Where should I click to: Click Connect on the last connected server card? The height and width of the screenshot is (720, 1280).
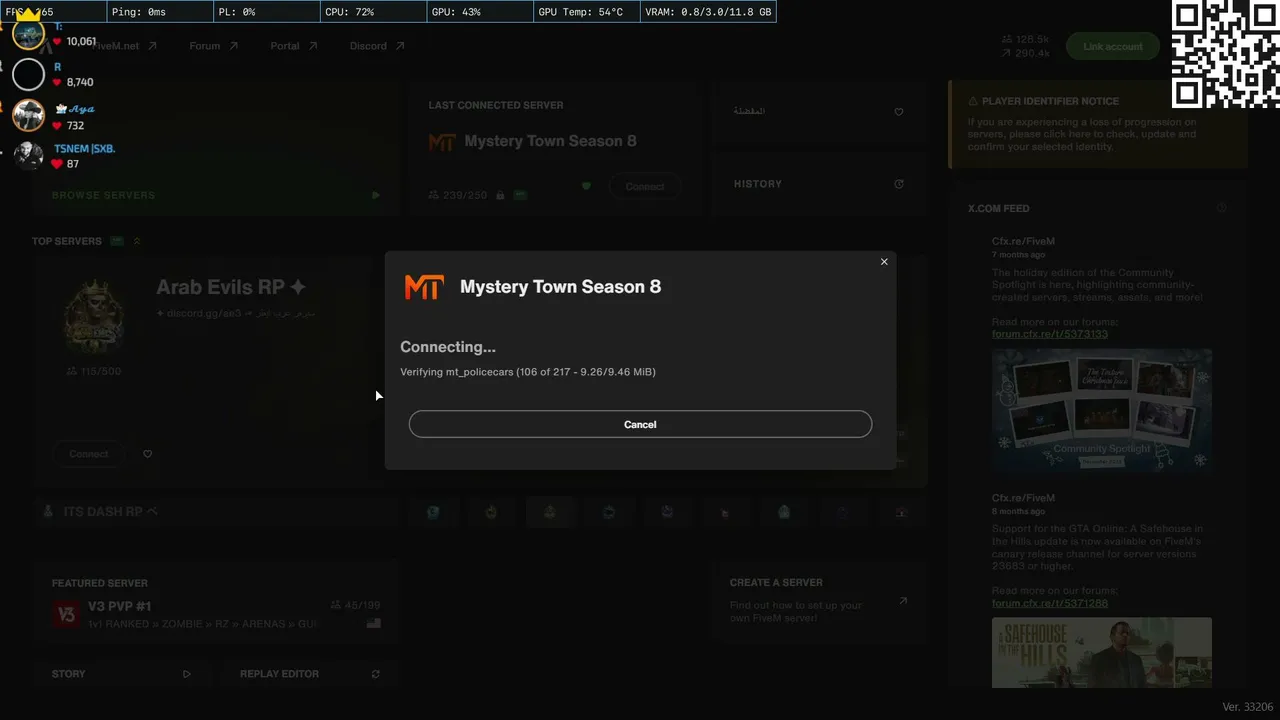(645, 187)
